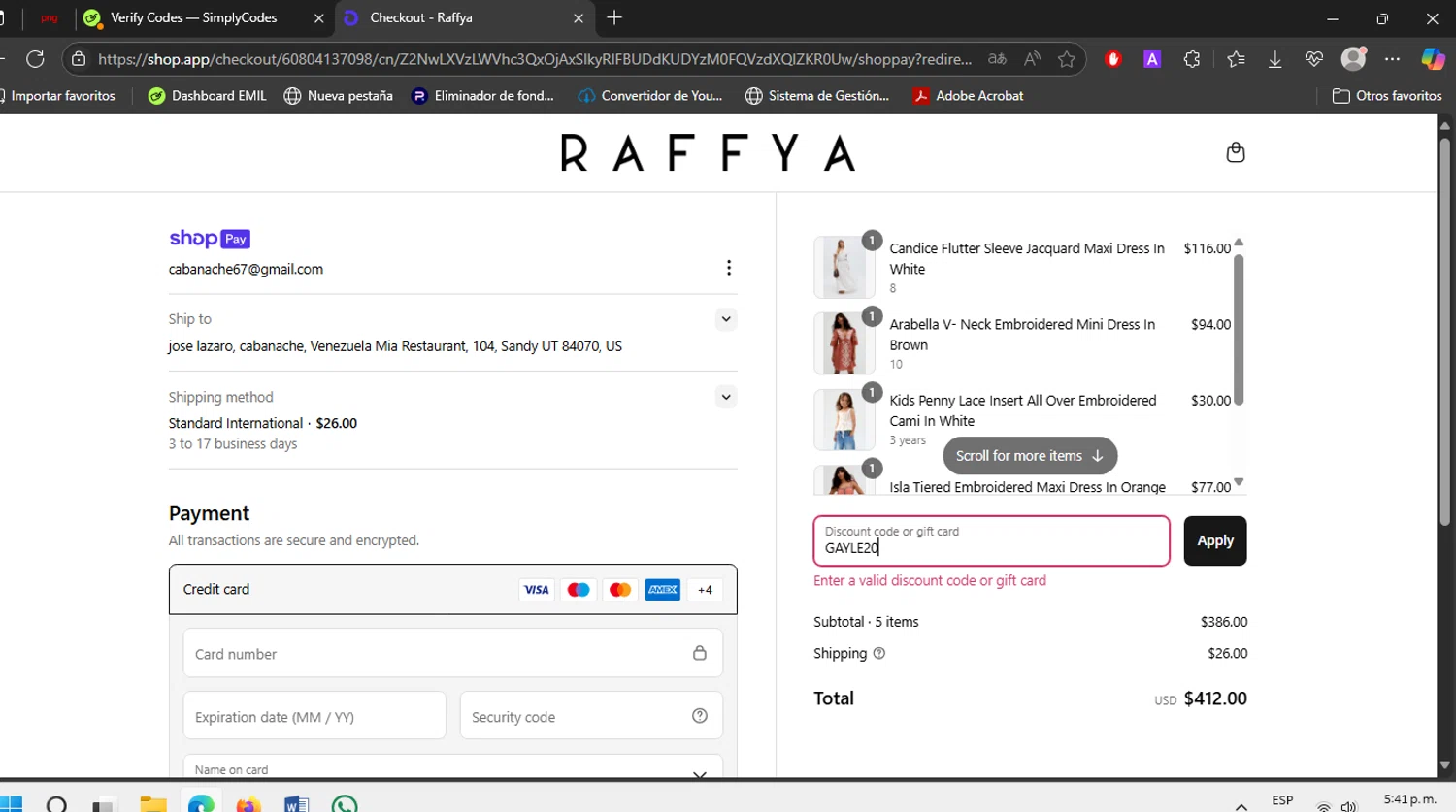Viewport: 1456px width, 812px height.
Task: Click the page vertical scrollbar
Action: [x=1444, y=332]
